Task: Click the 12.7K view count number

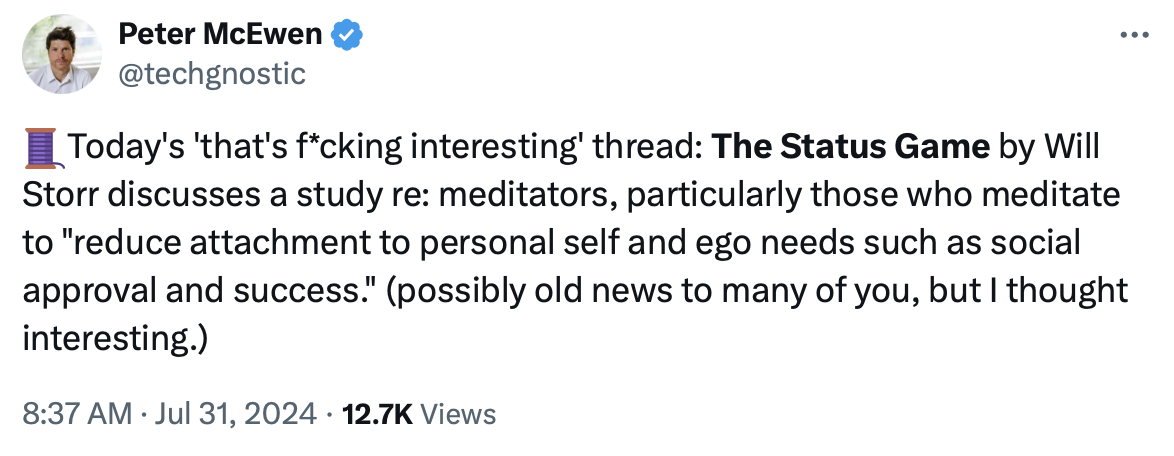Action: click(377, 413)
